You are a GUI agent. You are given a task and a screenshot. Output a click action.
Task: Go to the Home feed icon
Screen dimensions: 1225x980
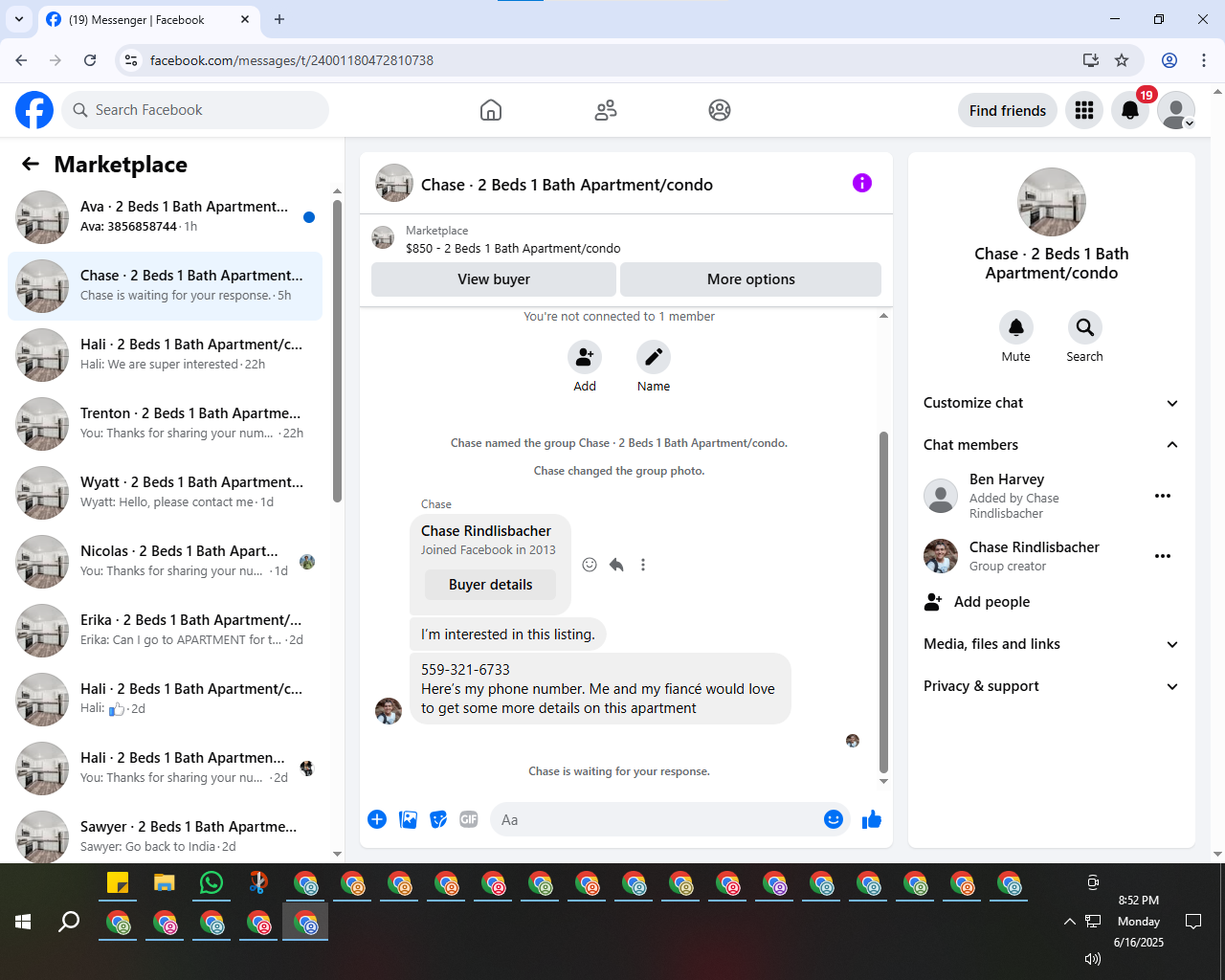pyautogui.click(x=491, y=110)
